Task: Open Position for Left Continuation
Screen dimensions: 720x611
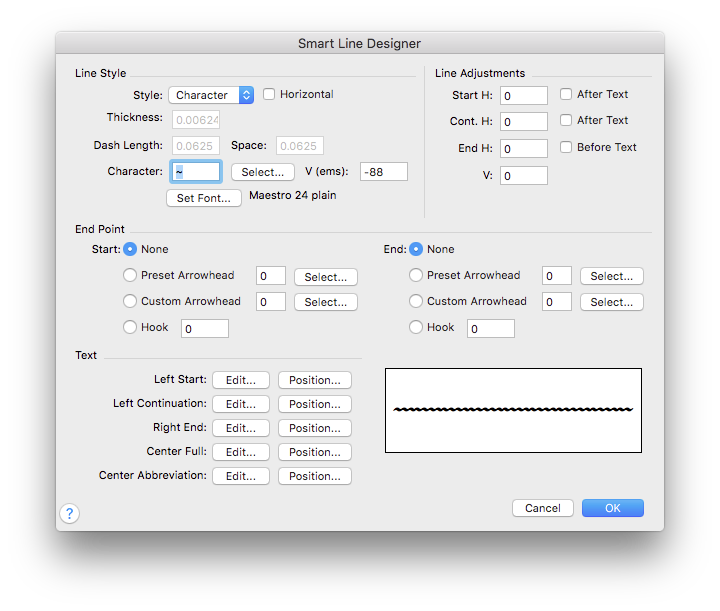Action: pos(315,404)
